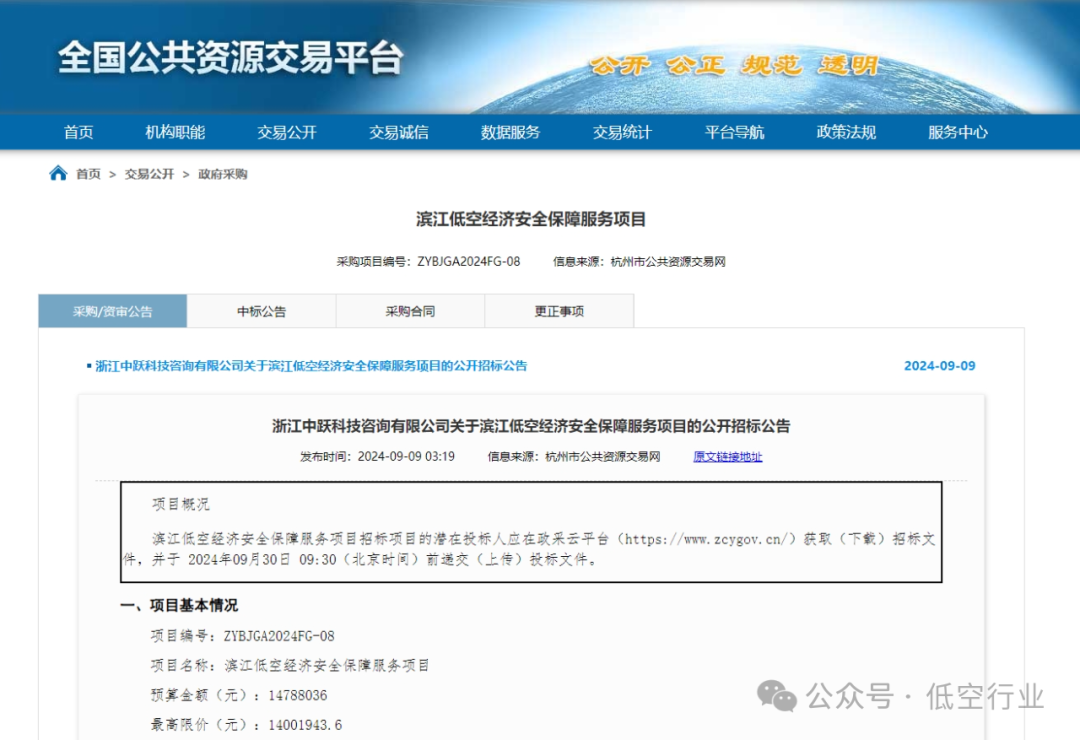Switch to the 更正事项 tab

click(x=558, y=311)
